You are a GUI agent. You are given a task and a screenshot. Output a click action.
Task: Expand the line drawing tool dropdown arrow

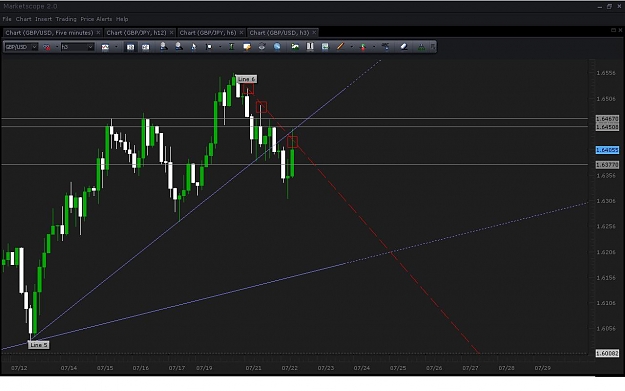[x=352, y=47]
